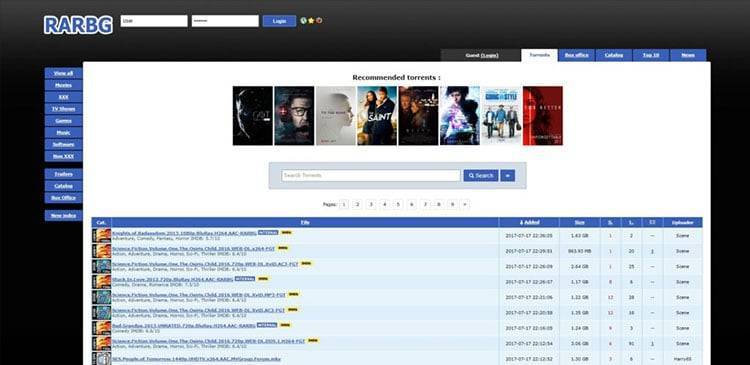Click the IMDB badge on Bad Grandpa row
Image resolution: width=750 pixels, height=365 pixels.
pyautogui.click(x=285, y=325)
